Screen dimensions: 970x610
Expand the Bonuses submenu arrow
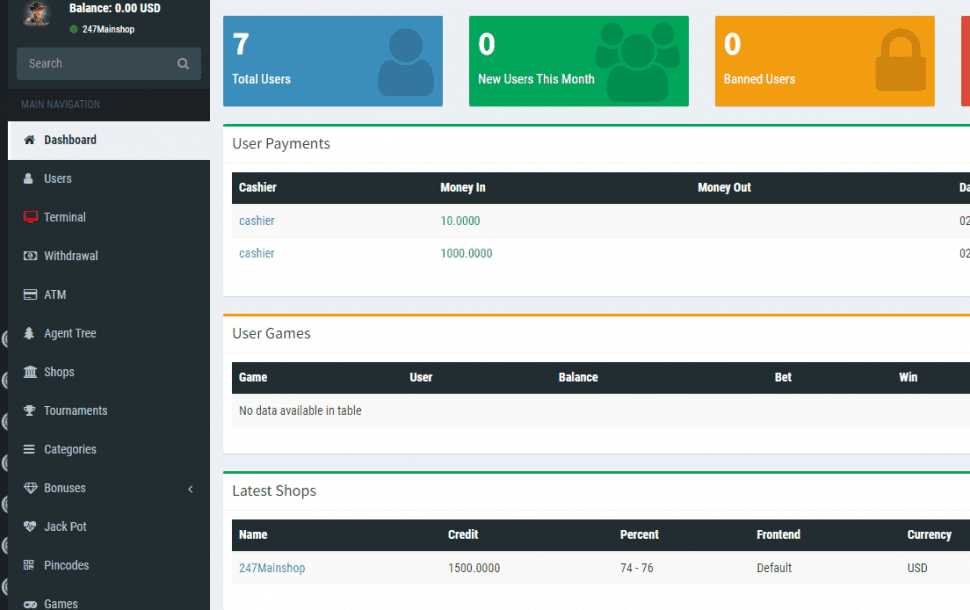click(x=190, y=489)
